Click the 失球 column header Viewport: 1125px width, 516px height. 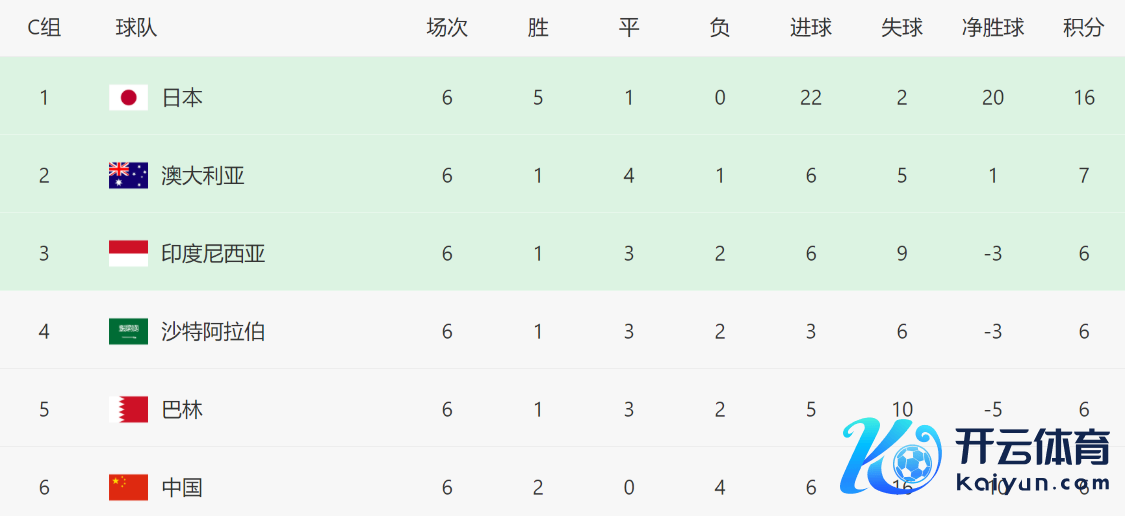pos(901,28)
